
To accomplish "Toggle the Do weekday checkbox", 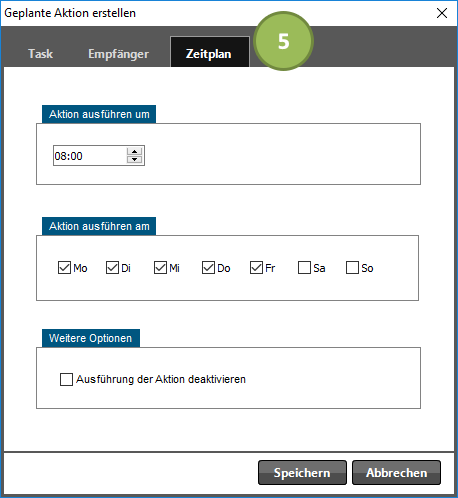I will click(208, 268).
